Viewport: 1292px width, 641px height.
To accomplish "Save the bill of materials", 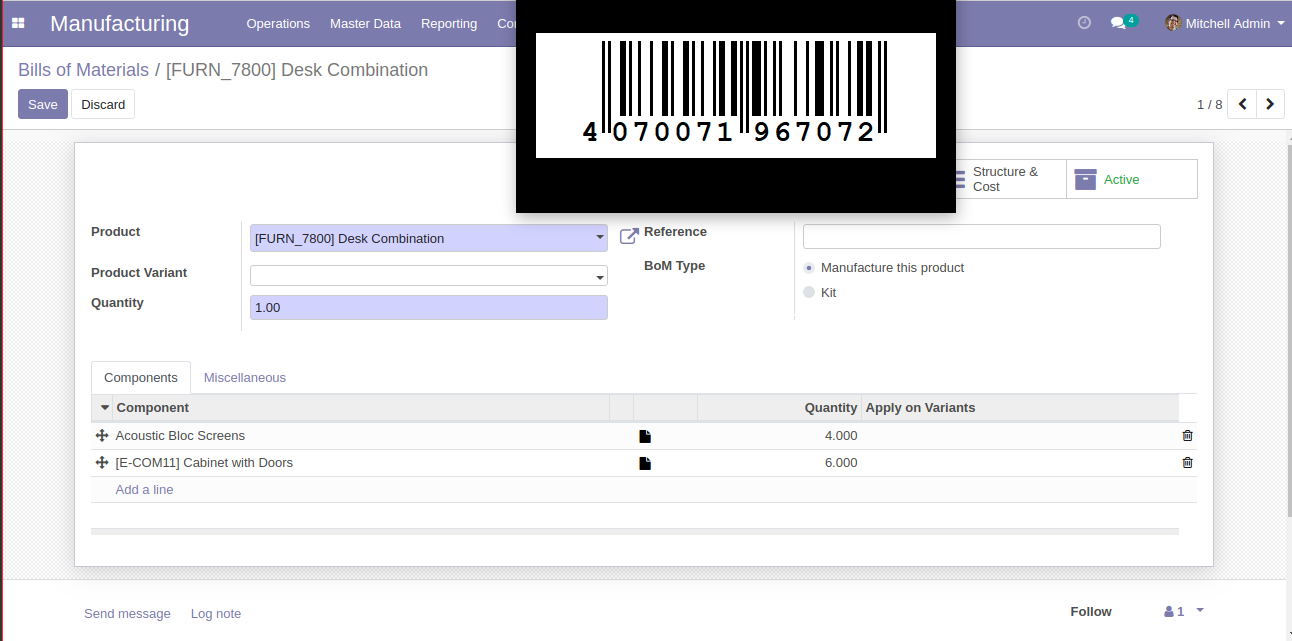I will 43,104.
